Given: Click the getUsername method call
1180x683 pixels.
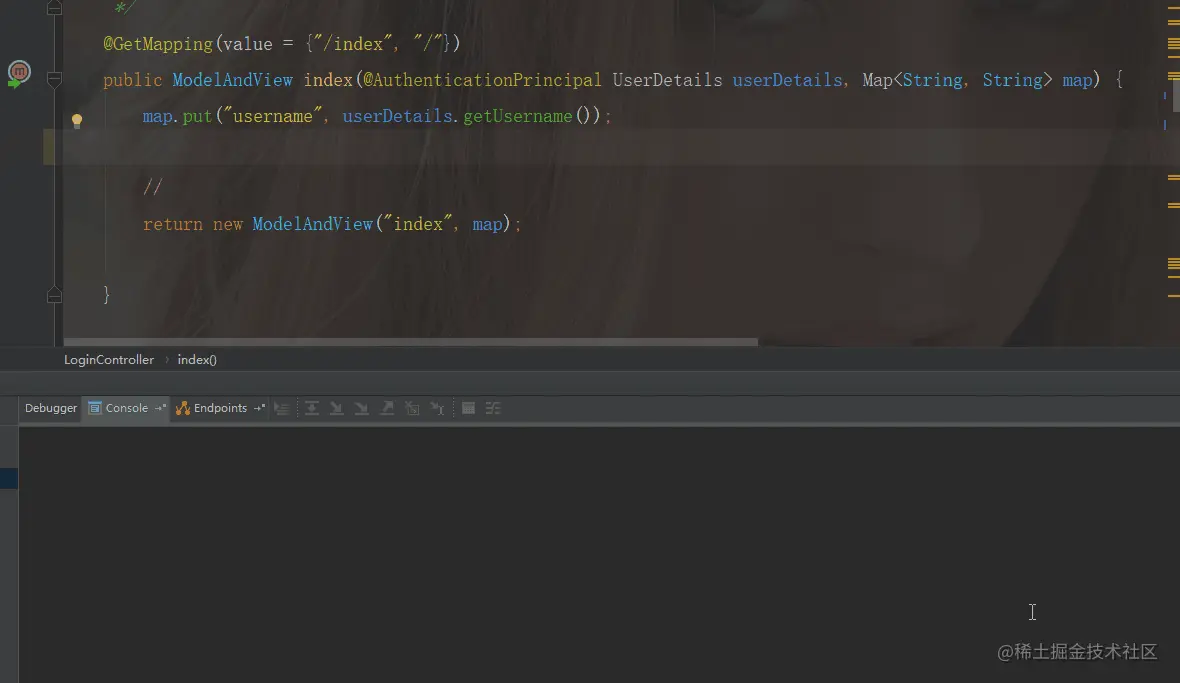Looking at the screenshot, I should [518, 116].
